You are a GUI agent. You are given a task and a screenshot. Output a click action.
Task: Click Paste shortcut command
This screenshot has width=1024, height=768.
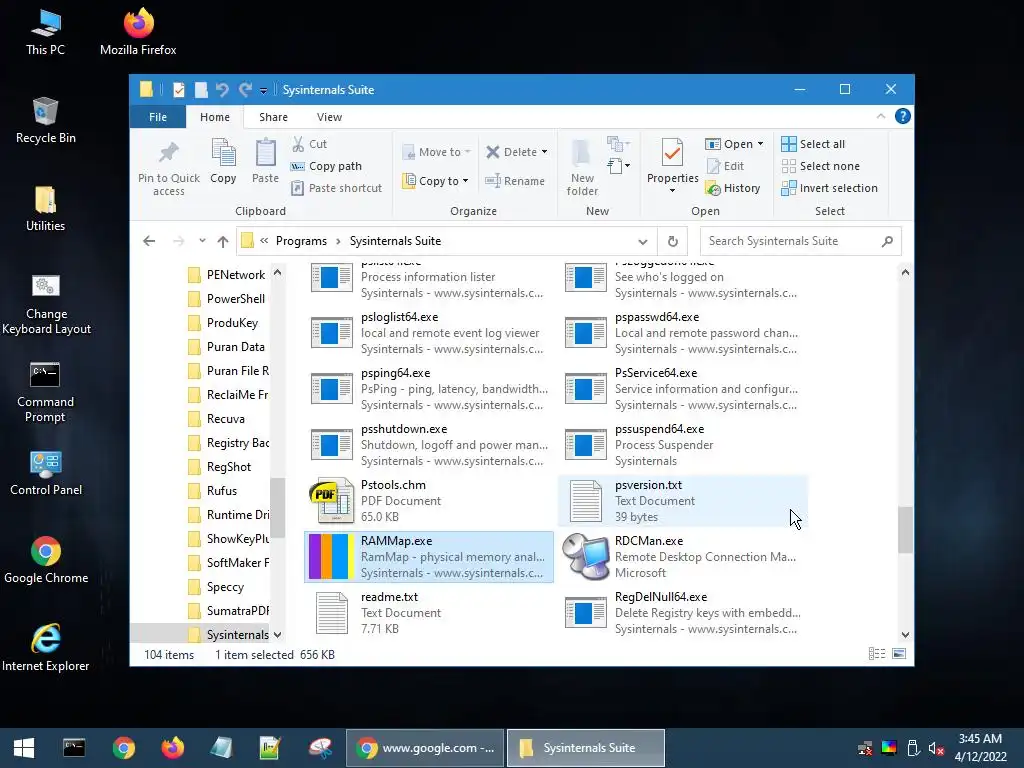click(336, 188)
